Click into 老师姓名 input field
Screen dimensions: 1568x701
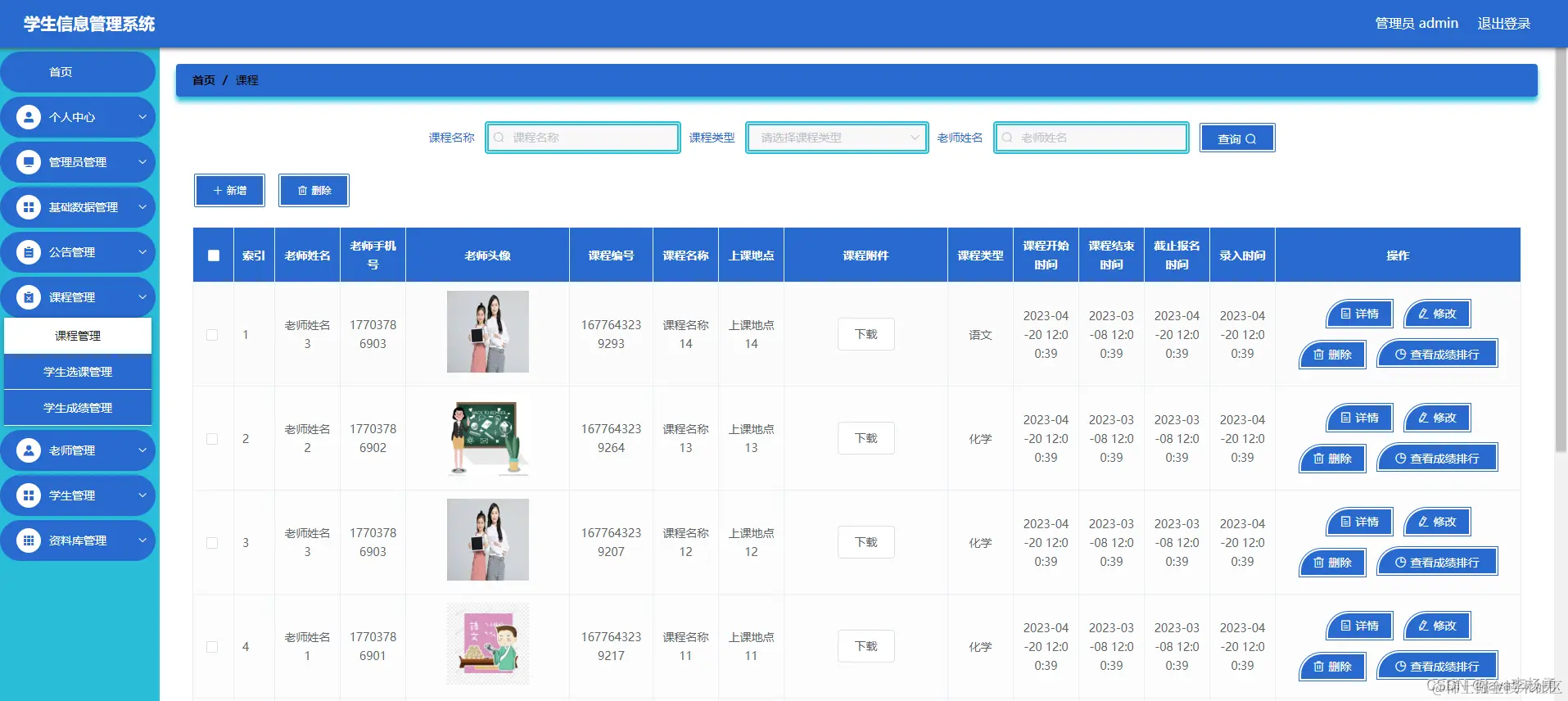click(1091, 138)
